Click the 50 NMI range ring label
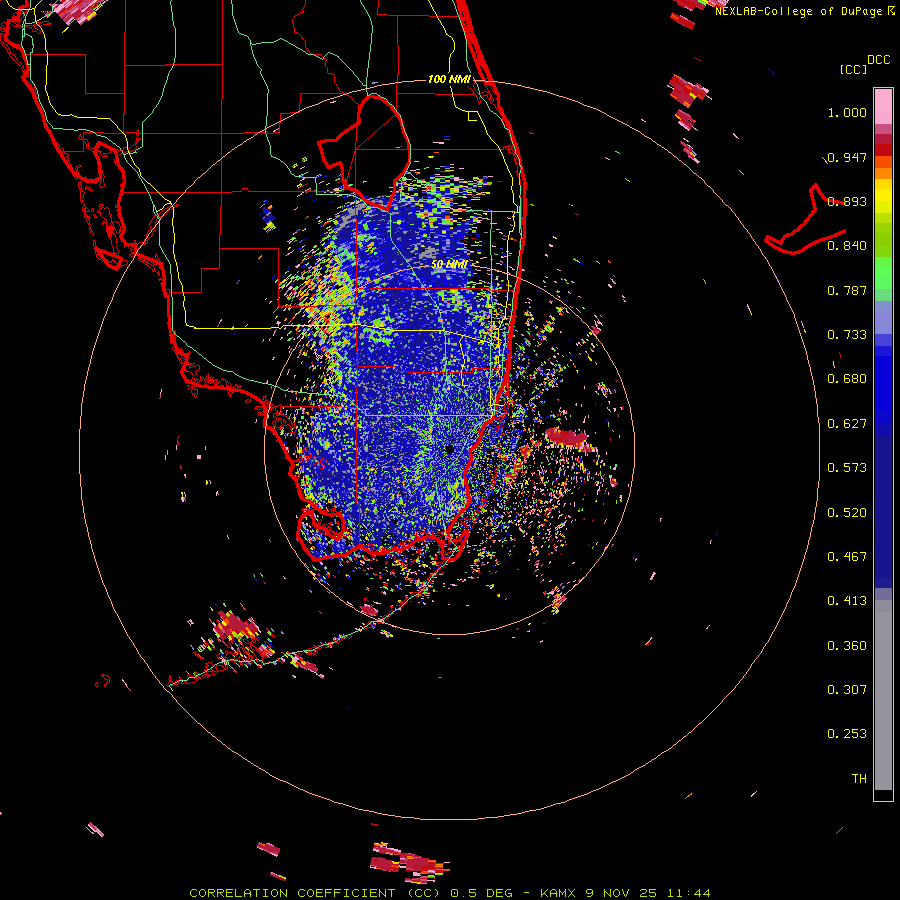Screen dimensions: 900x900 pyautogui.click(x=449, y=265)
